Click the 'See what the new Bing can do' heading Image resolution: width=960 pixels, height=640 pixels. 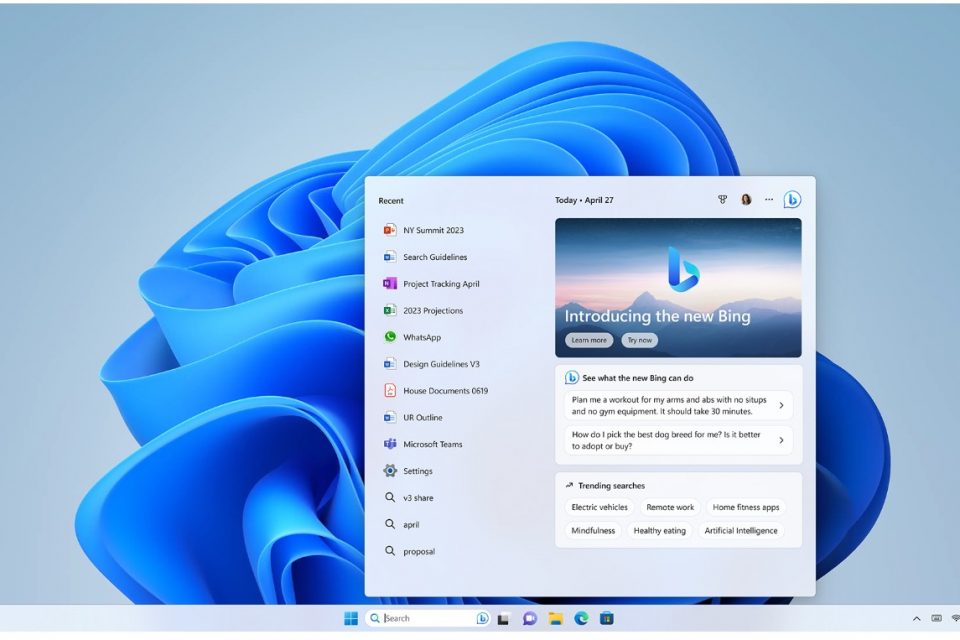637,378
